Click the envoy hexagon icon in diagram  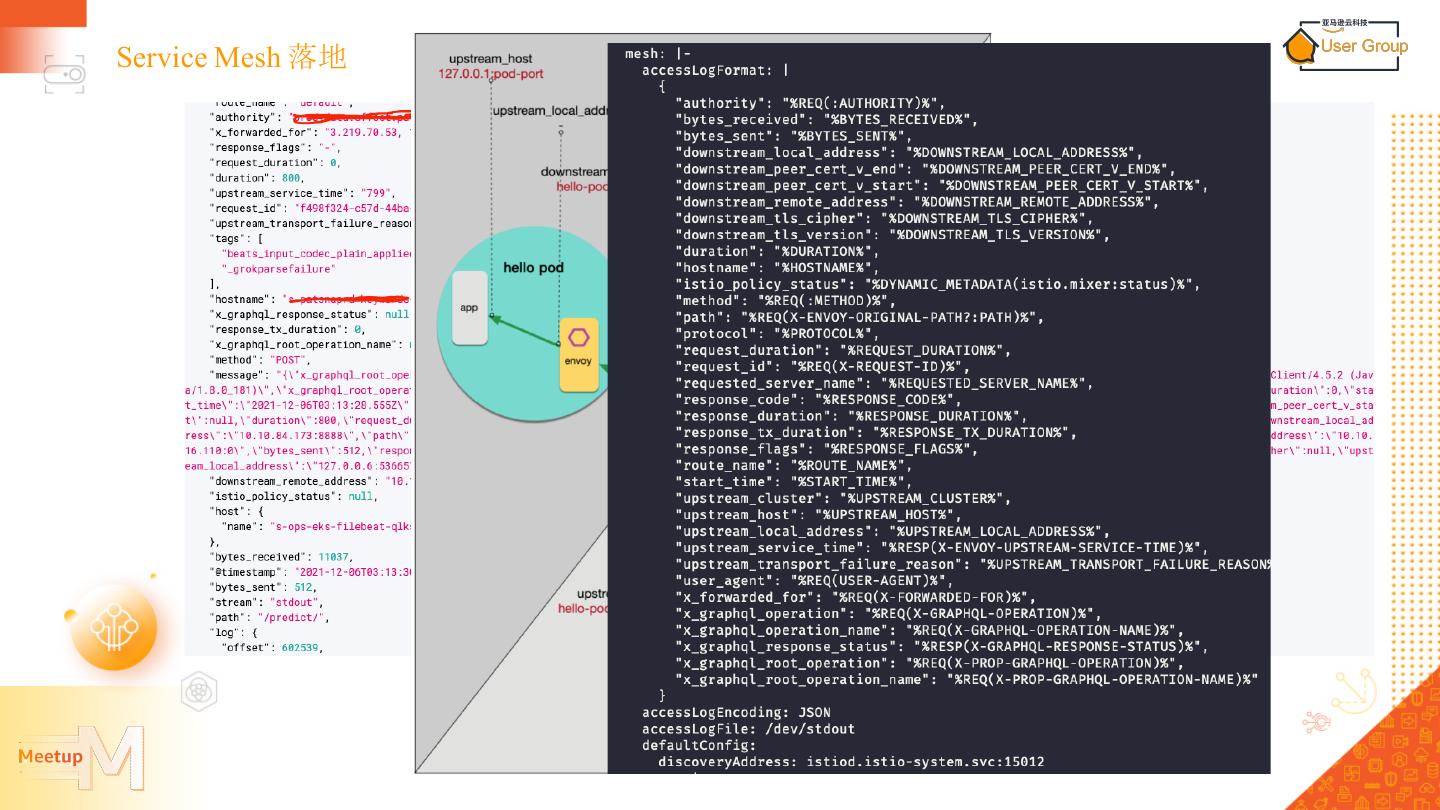[x=578, y=338]
